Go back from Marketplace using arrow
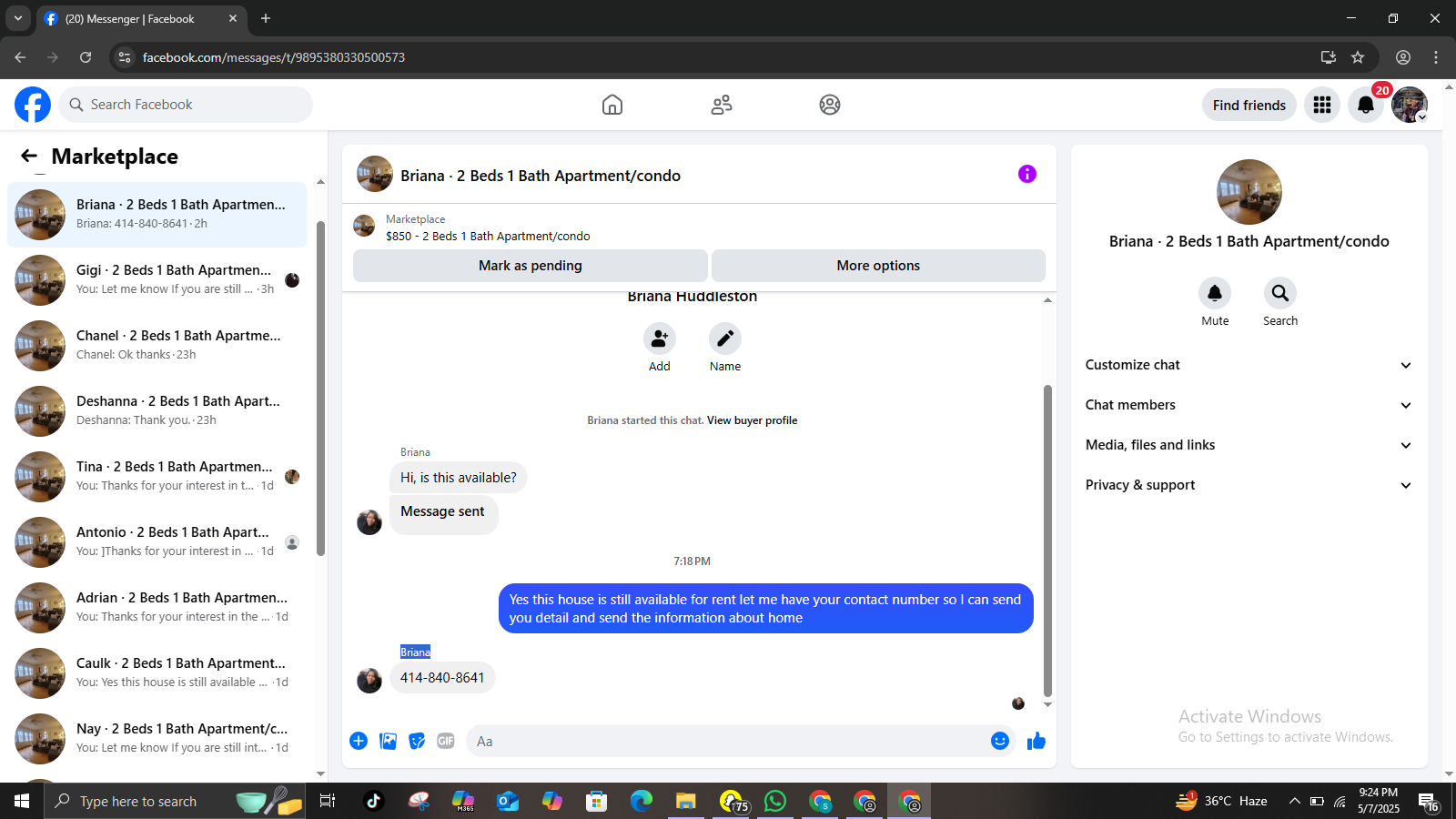This screenshot has width=1456, height=819. tap(29, 157)
